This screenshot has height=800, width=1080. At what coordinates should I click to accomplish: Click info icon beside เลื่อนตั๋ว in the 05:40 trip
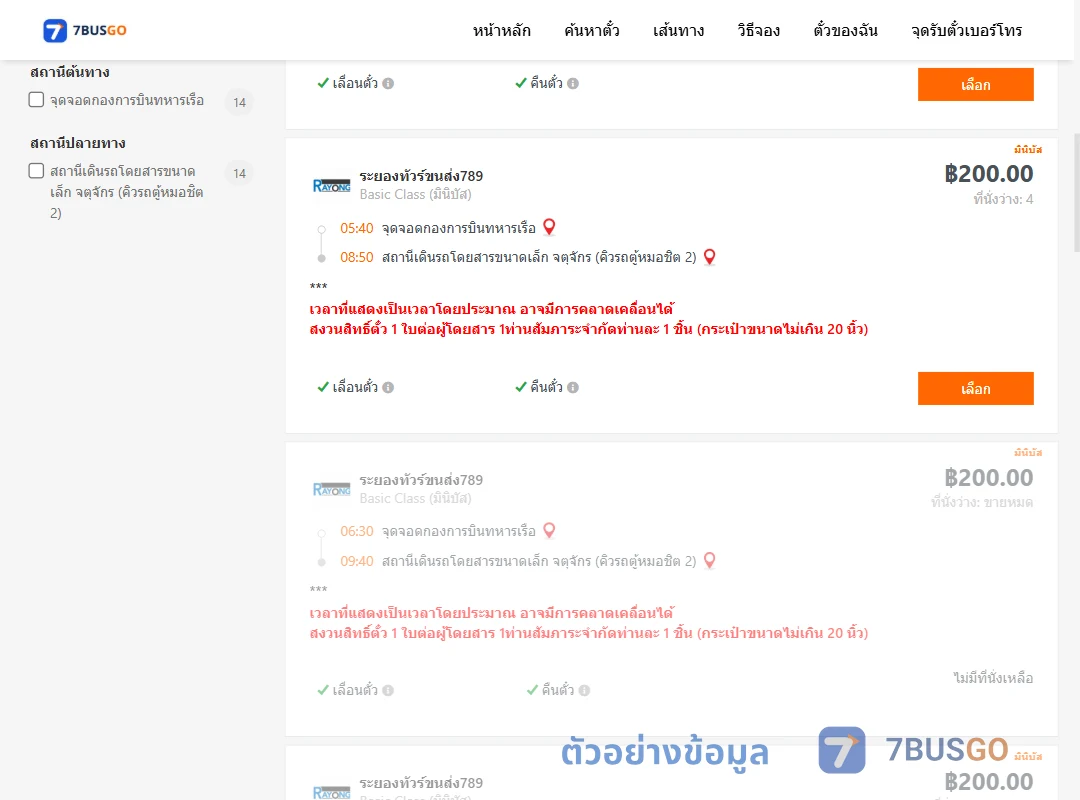point(388,387)
